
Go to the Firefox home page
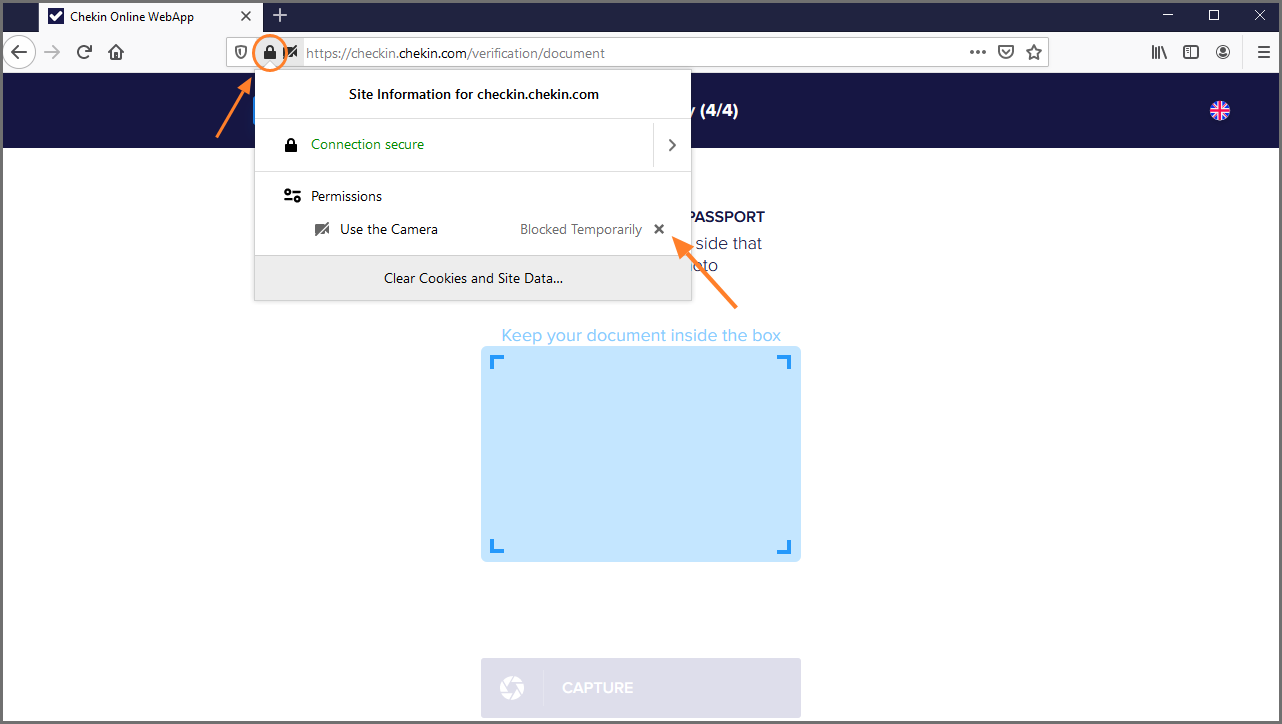[116, 52]
